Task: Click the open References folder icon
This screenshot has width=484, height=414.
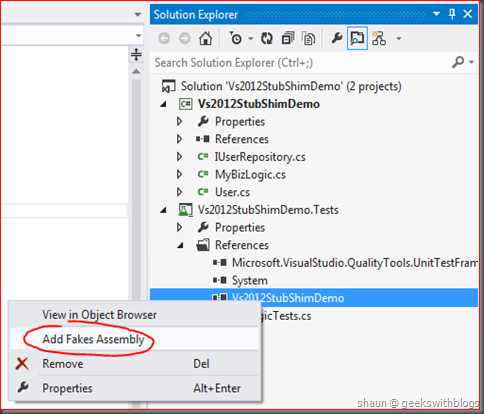Action: 203,245
